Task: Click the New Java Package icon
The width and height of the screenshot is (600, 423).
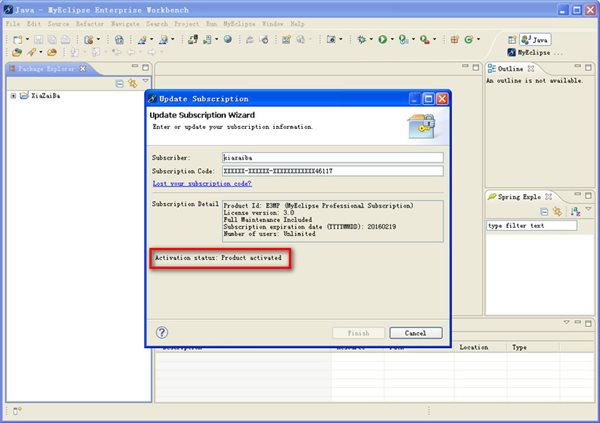Action: (455, 39)
